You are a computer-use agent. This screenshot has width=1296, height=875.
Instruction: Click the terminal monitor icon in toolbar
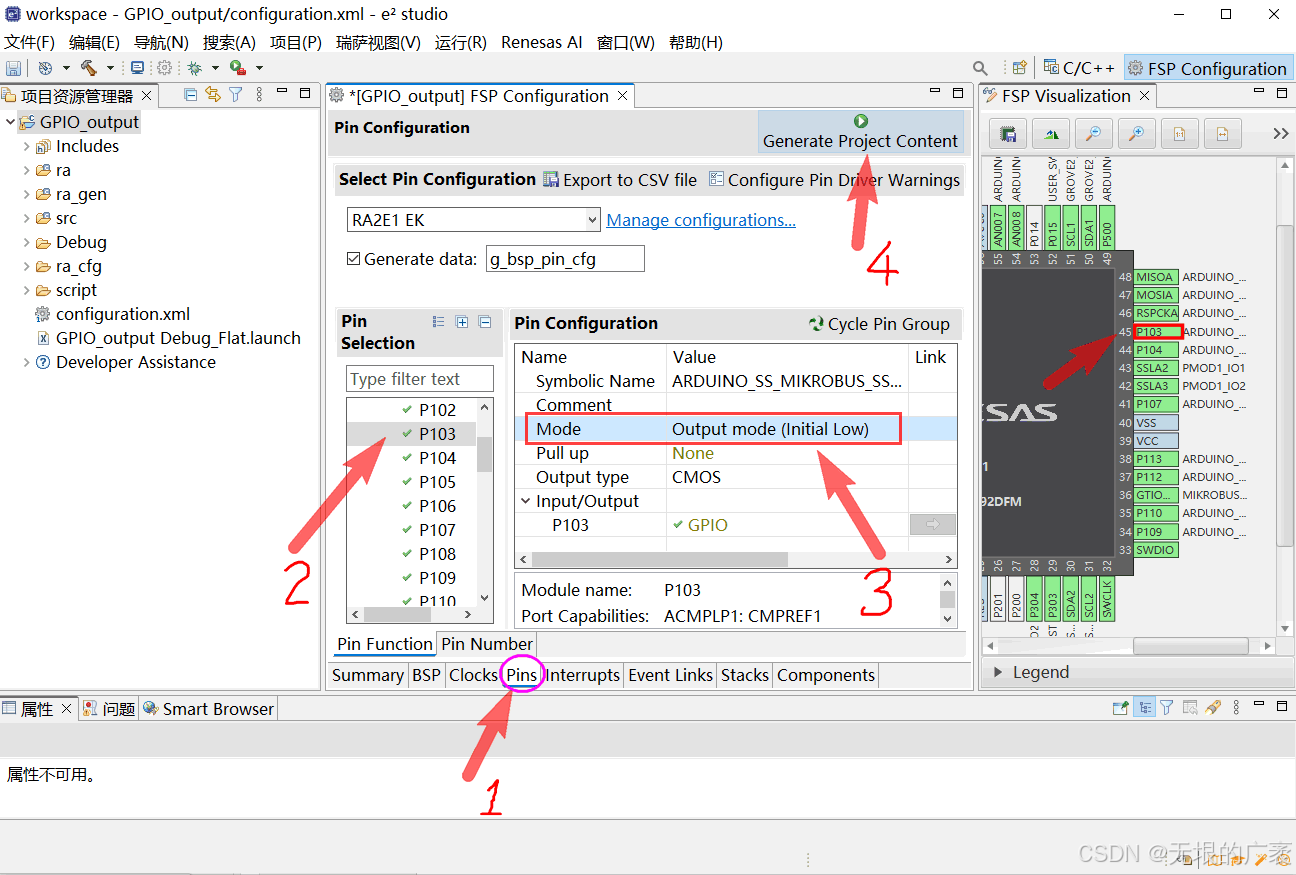tap(137, 68)
